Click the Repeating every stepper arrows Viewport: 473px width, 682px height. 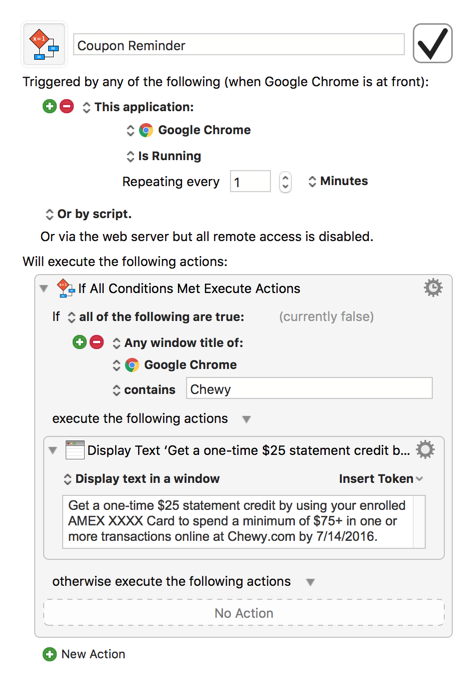[285, 181]
